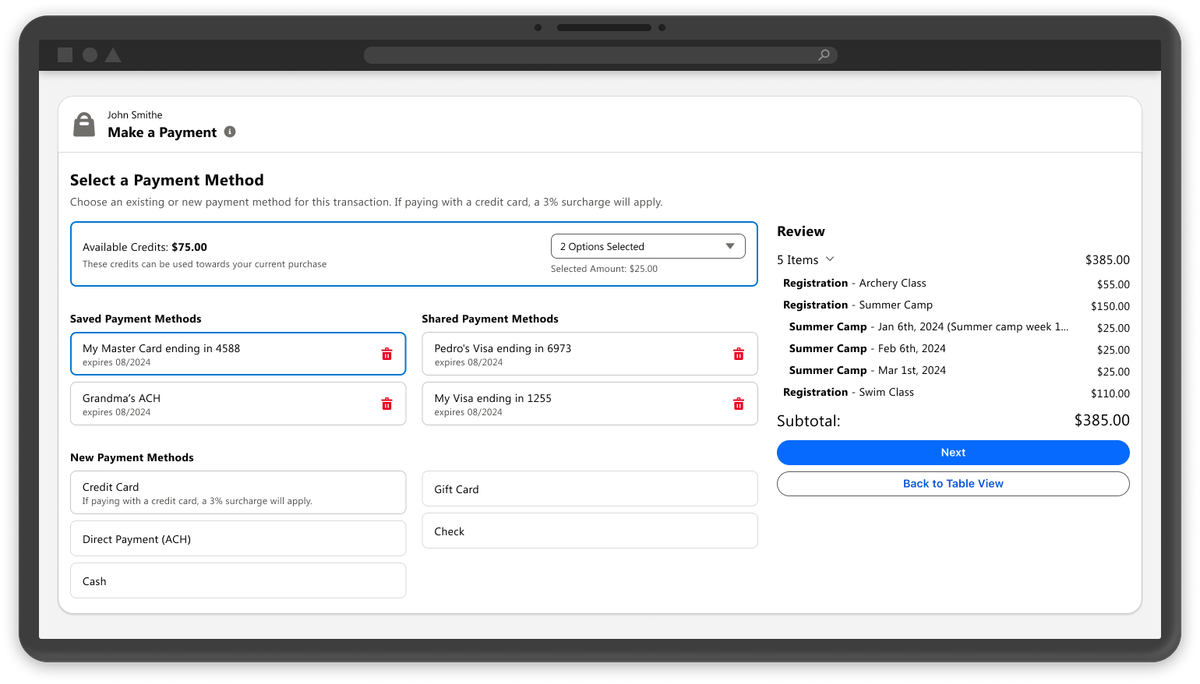Click Summer Camp Jan 6th, 2024 row
This screenshot has height=684, width=1200.
click(959, 327)
